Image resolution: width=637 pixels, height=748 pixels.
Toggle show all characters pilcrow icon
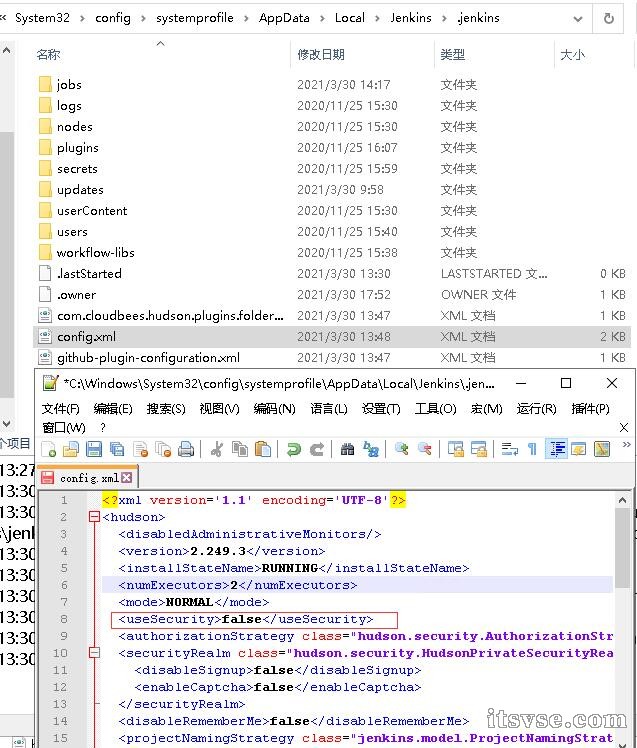533,449
